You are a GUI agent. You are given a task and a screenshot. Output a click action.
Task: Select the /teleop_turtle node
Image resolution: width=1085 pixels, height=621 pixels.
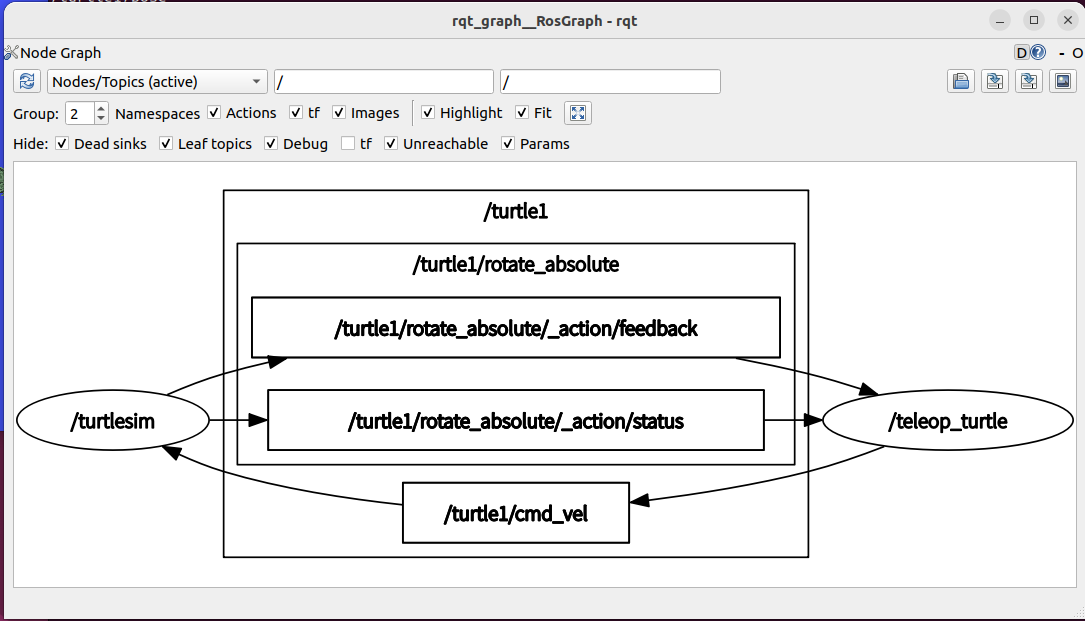point(947,420)
